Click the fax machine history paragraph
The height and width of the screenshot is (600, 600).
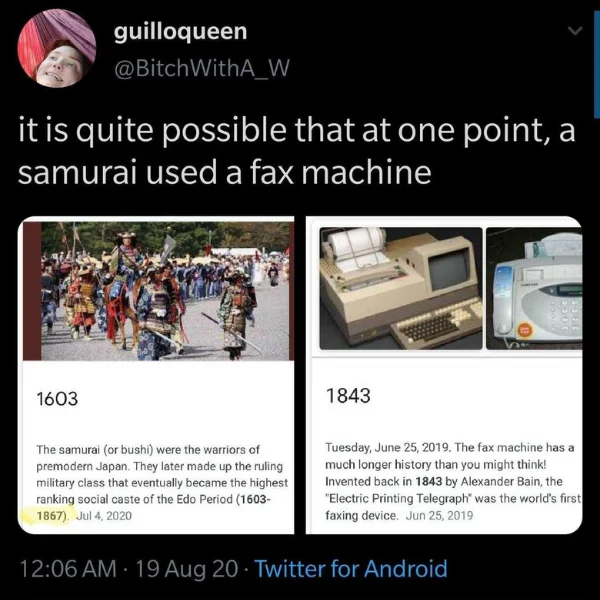click(453, 481)
